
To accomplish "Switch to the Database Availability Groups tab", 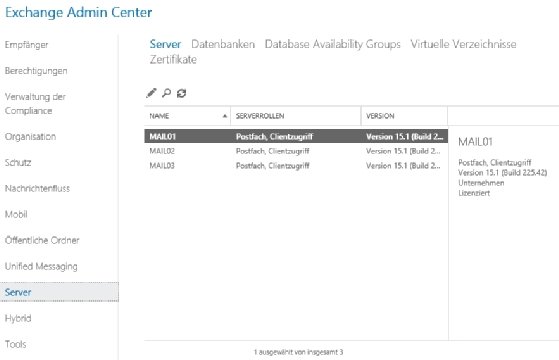I will [x=332, y=44].
